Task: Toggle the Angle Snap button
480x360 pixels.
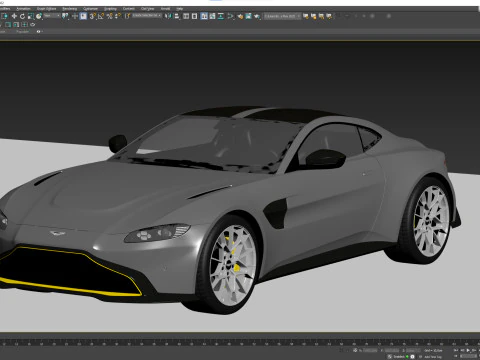Action: [x=101, y=16]
